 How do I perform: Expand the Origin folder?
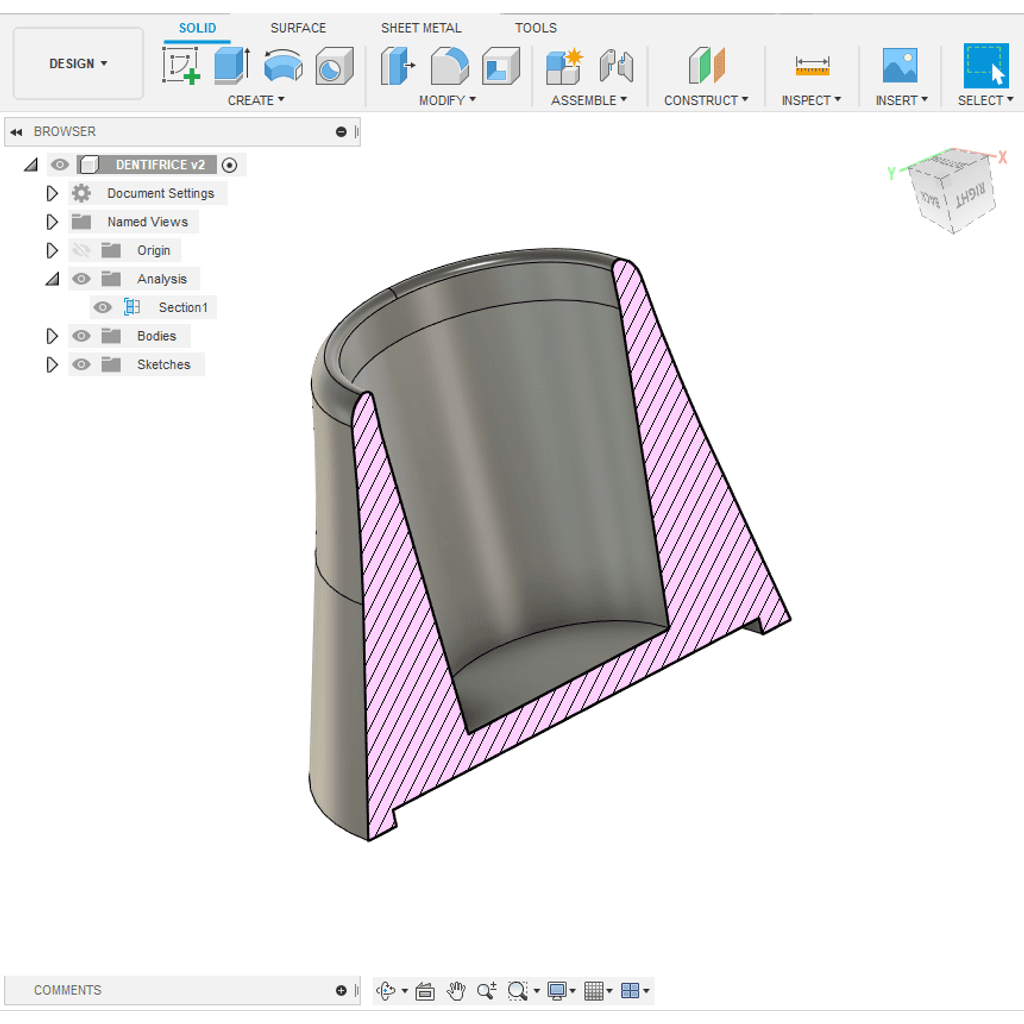pos(52,250)
